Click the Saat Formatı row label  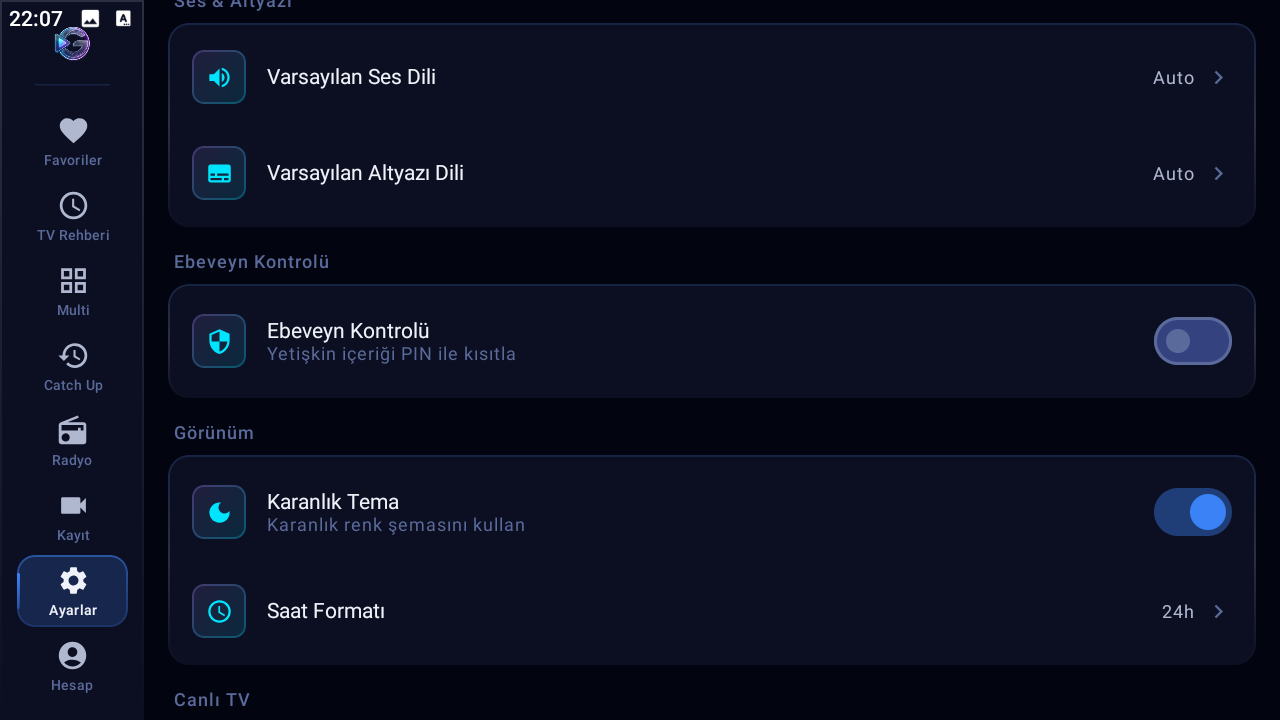[326, 611]
